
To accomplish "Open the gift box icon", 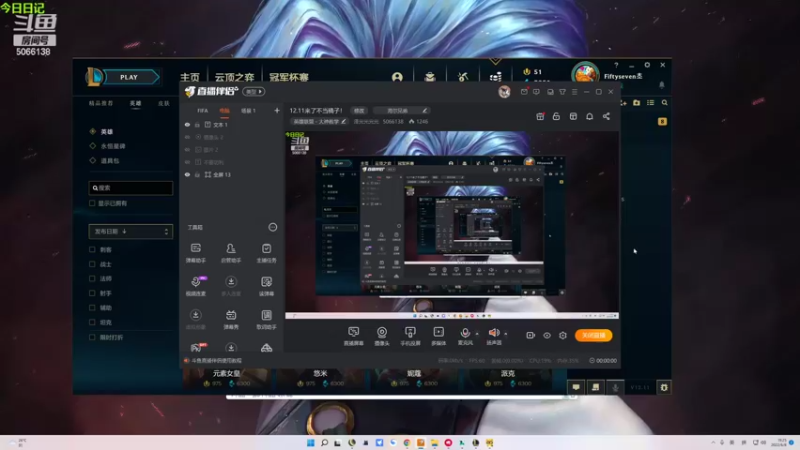I will coord(540,116).
